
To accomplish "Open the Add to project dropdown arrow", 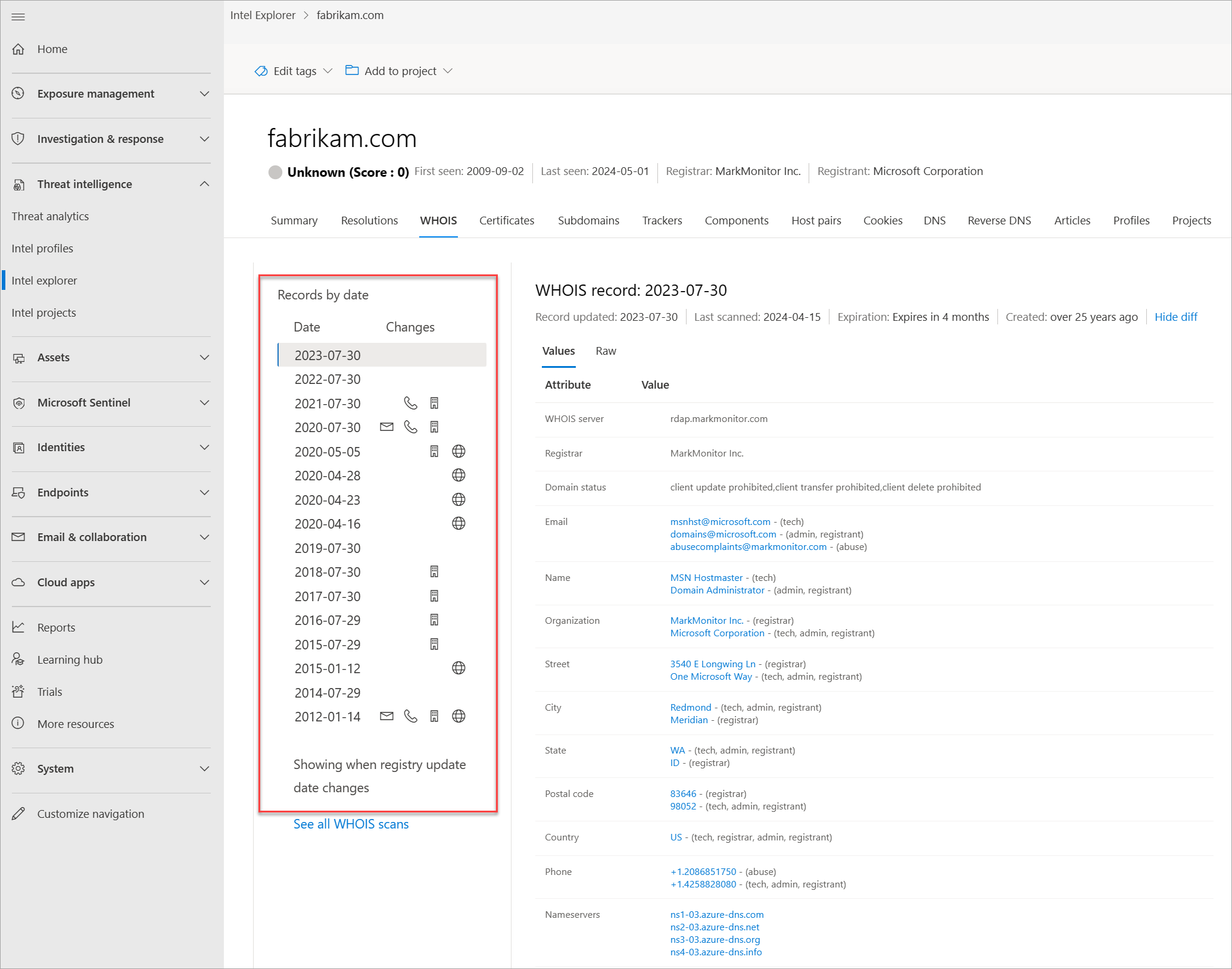I will pyautogui.click(x=448, y=71).
